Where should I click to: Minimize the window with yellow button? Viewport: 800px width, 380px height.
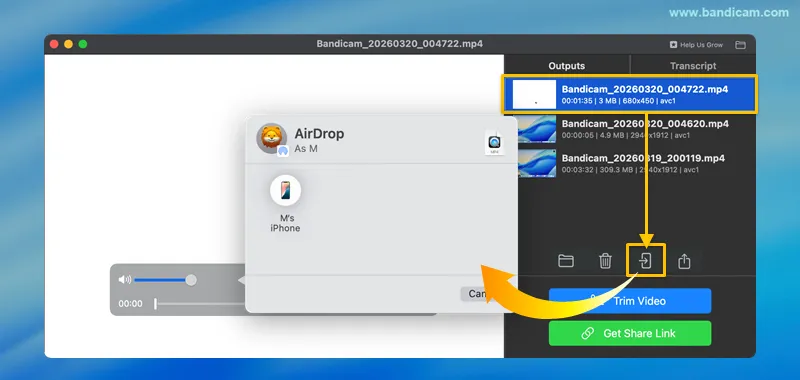(x=68, y=44)
